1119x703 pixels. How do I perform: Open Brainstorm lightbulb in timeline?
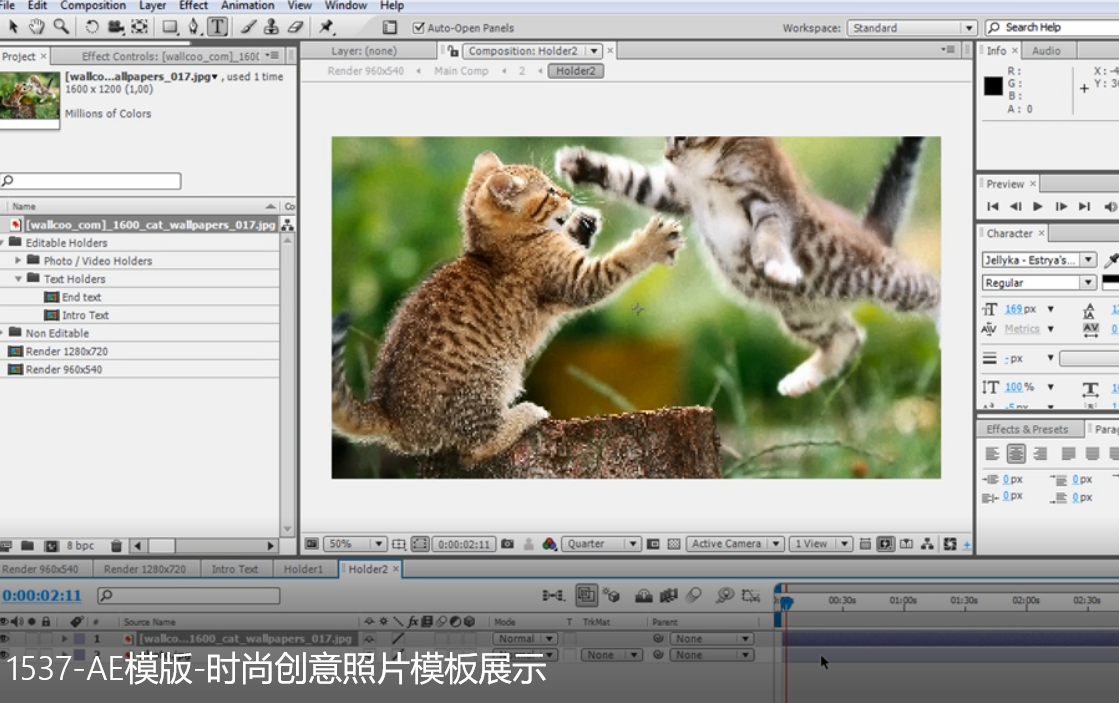pyautogui.click(x=725, y=595)
